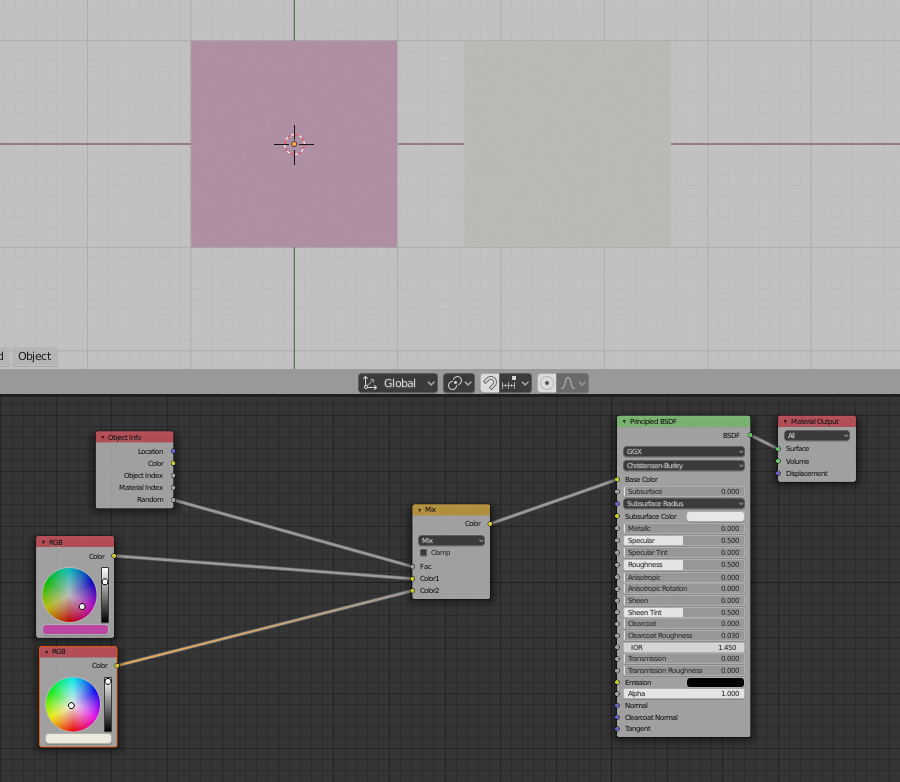Open the Global transform orientation dropdown
Viewport: 900px width, 782px height.
pyautogui.click(x=398, y=383)
